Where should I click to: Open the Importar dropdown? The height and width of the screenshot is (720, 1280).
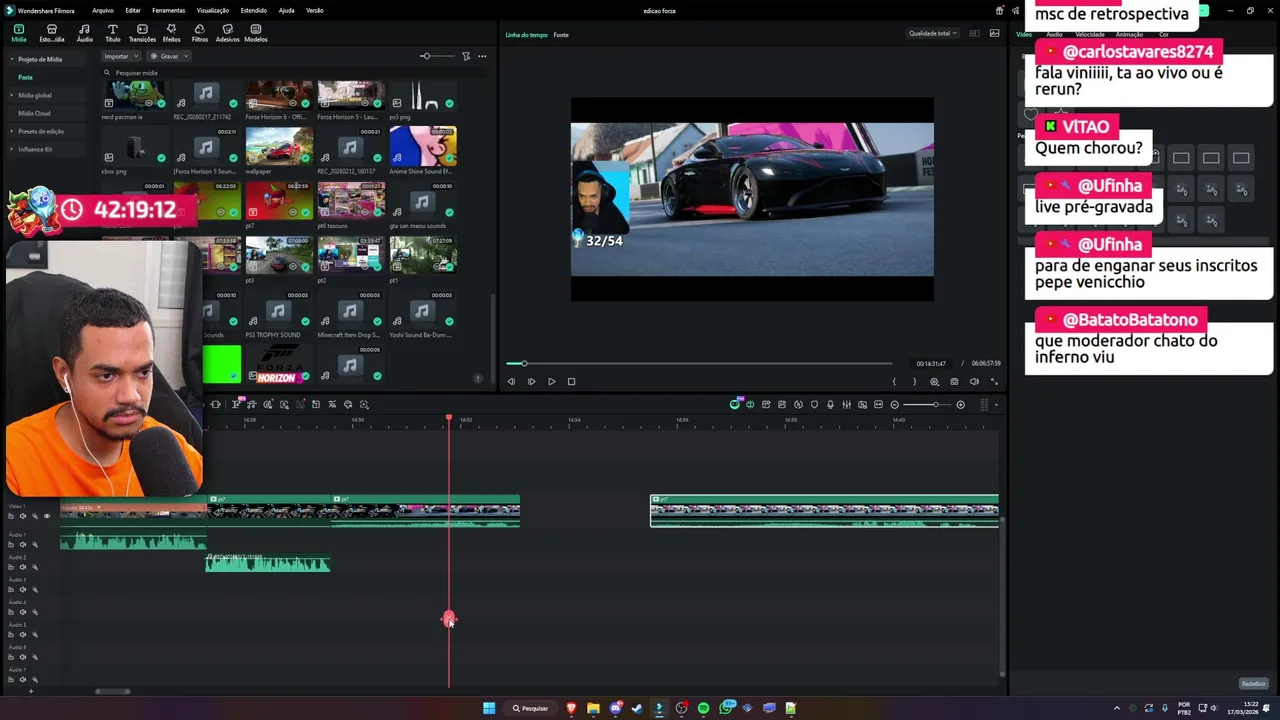tap(121, 56)
